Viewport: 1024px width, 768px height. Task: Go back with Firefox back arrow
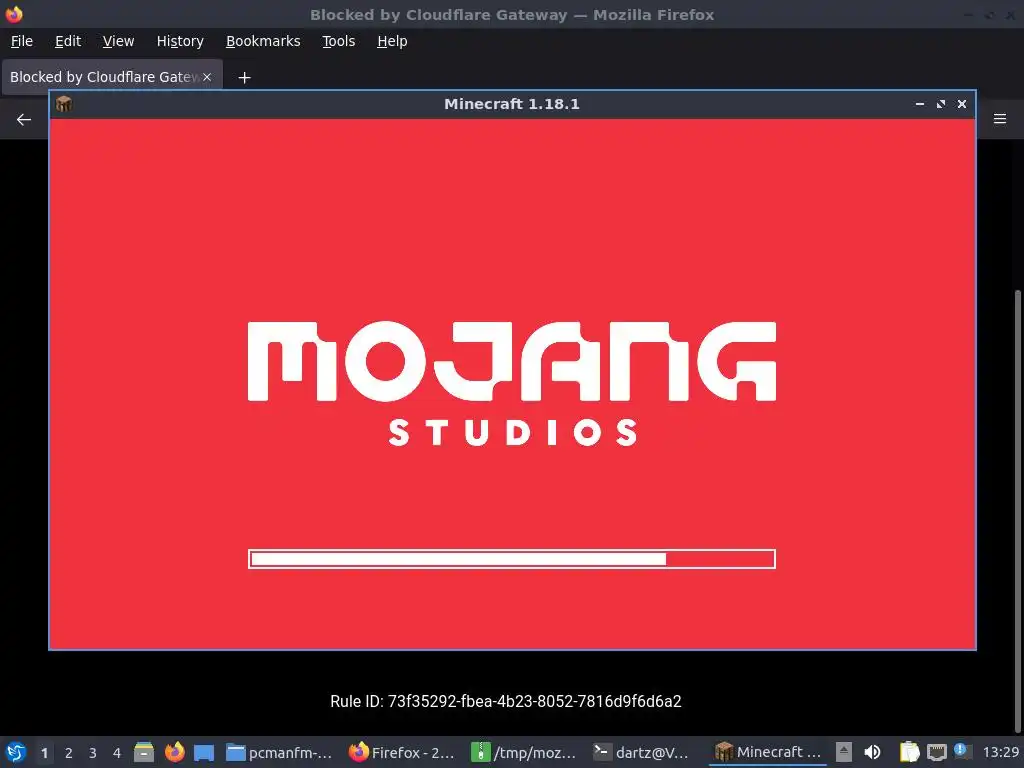click(24, 120)
